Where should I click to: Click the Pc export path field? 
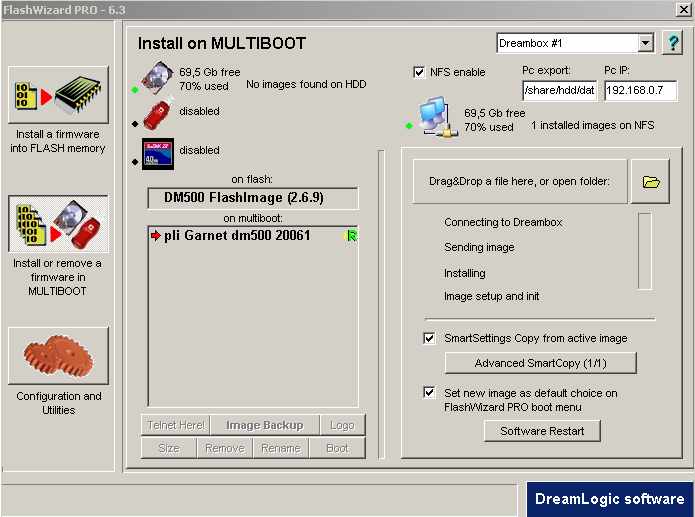click(x=559, y=90)
